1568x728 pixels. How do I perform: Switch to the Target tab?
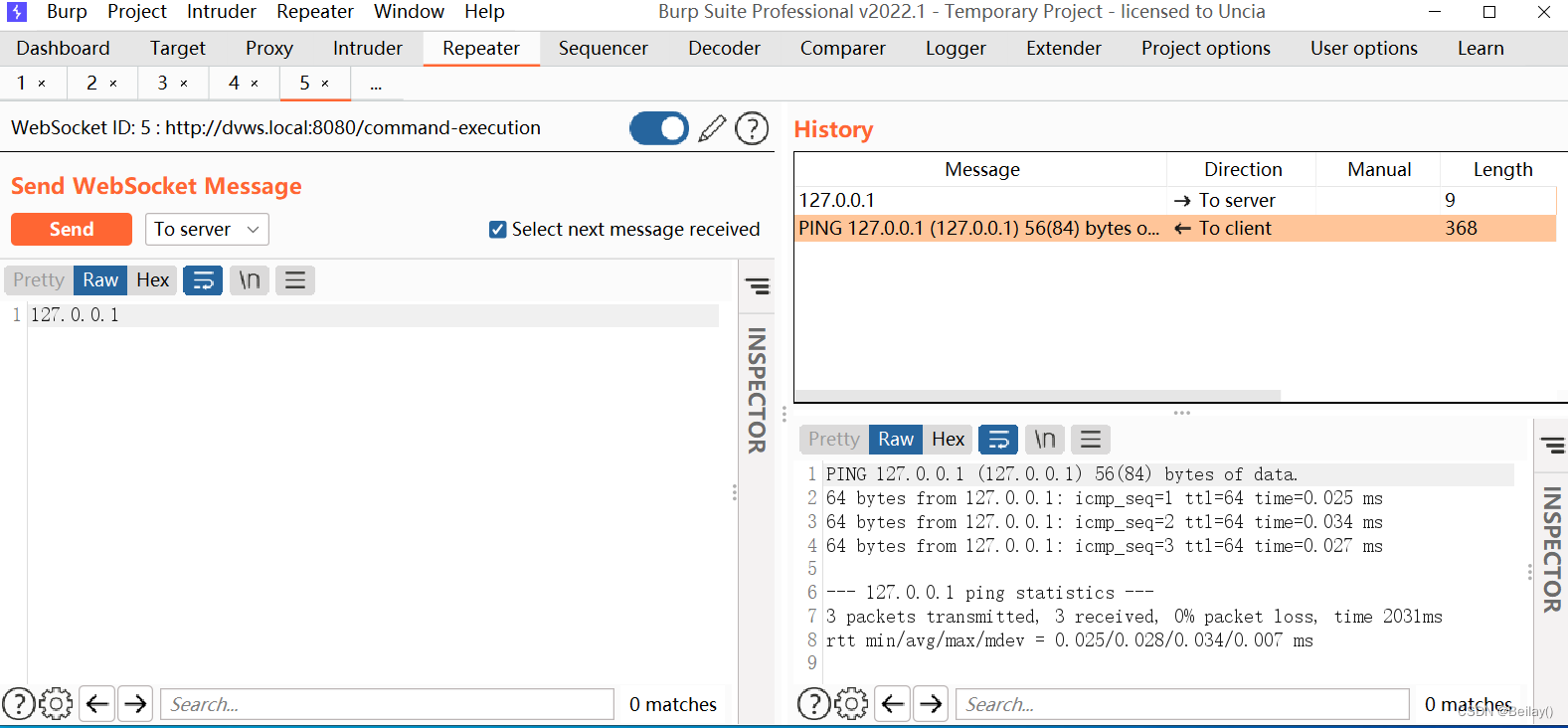pyautogui.click(x=178, y=49)
